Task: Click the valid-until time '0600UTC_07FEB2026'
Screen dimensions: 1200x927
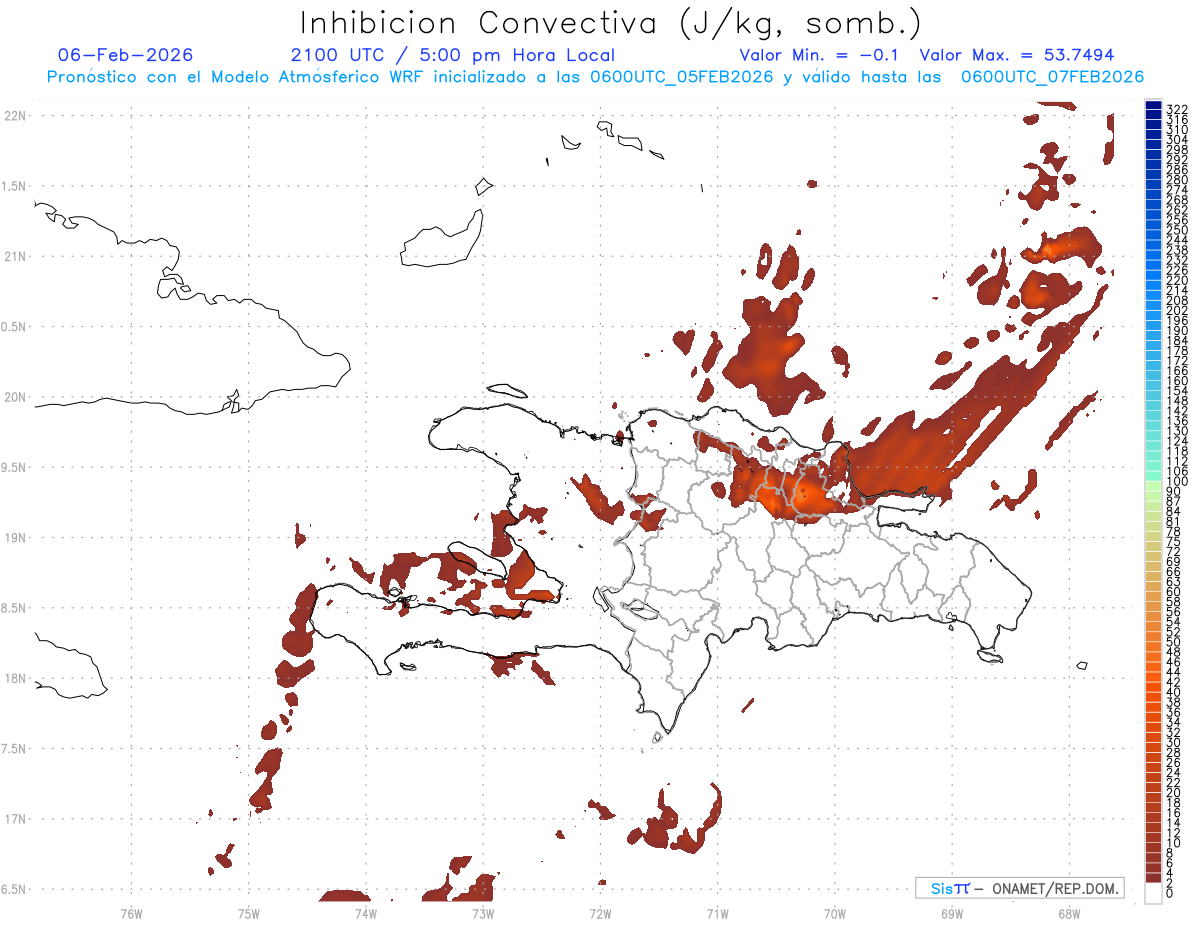Action: [x=1053, y=77]
